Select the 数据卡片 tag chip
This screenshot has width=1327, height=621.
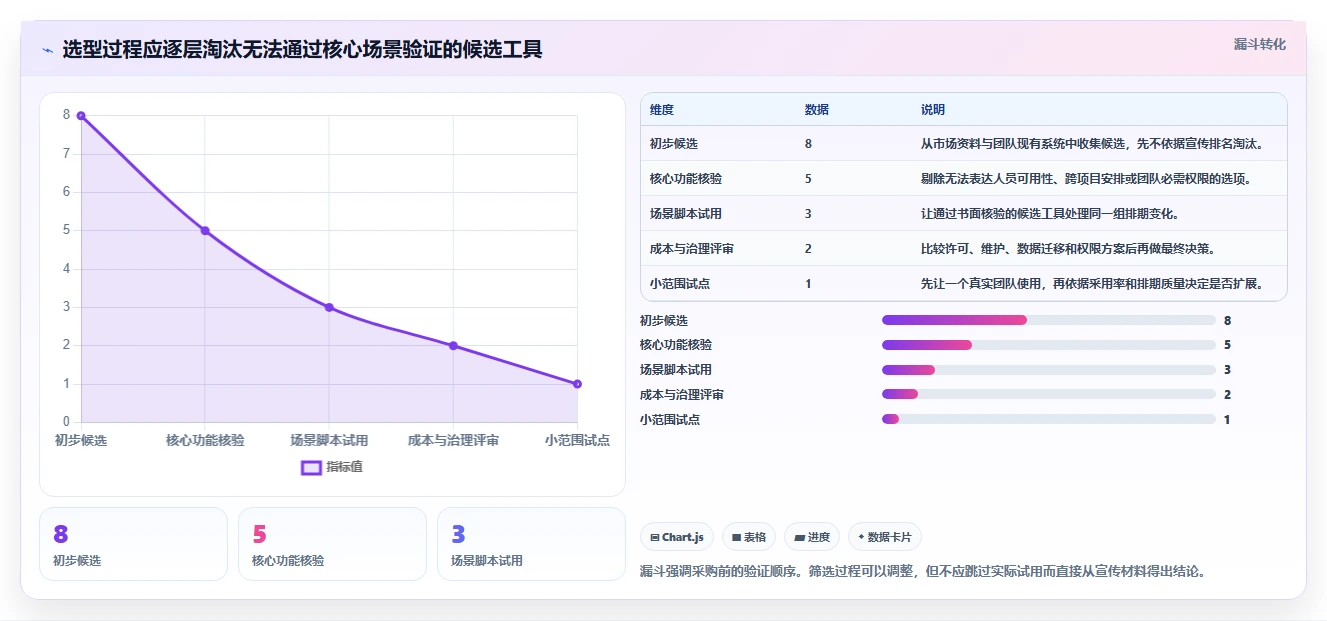(884, 537)
